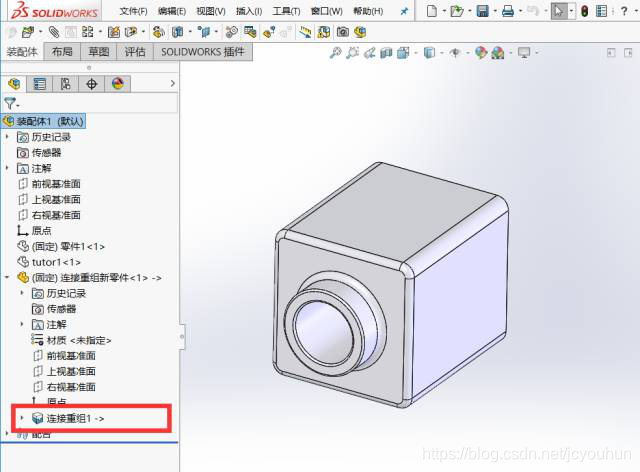
Task: Click the Open file folder icon
Action: [456, 11]
